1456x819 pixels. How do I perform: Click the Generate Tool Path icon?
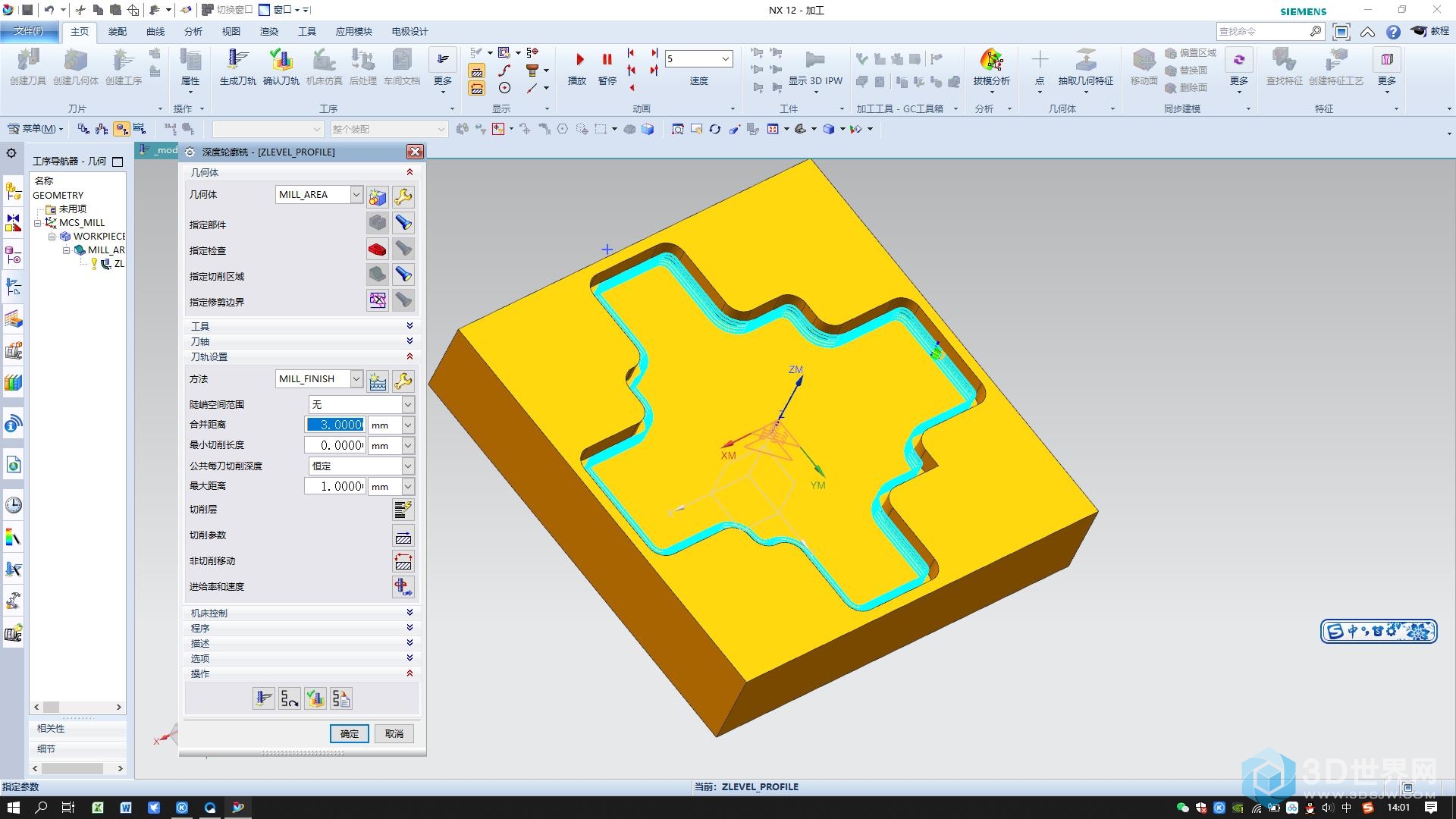tap(264, 697)
